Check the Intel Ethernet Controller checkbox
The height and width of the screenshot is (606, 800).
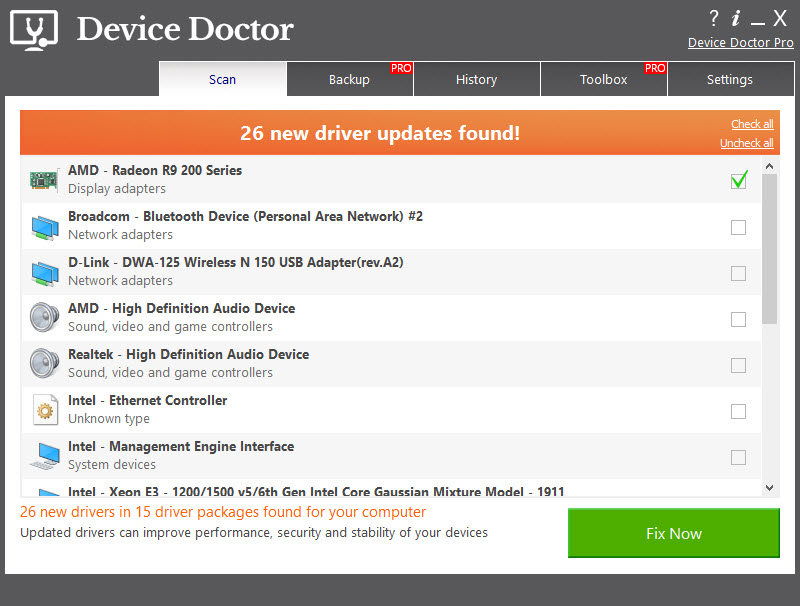738,411
